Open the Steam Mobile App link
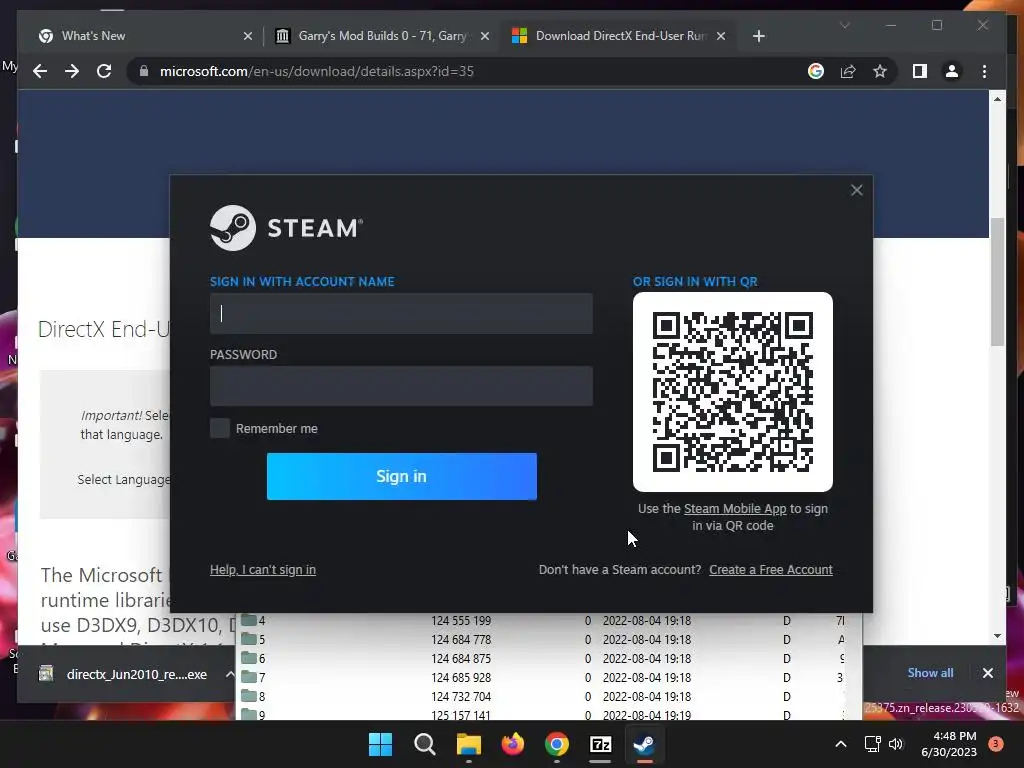Image resolution: width=1024 pixels, height=768 pixels. (x=735, y=509)
